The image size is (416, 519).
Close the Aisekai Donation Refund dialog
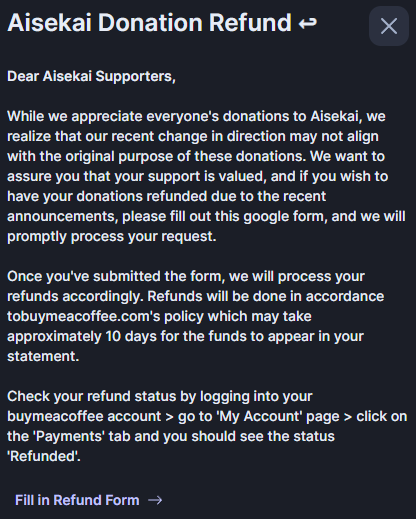click(x=389, y=26)
